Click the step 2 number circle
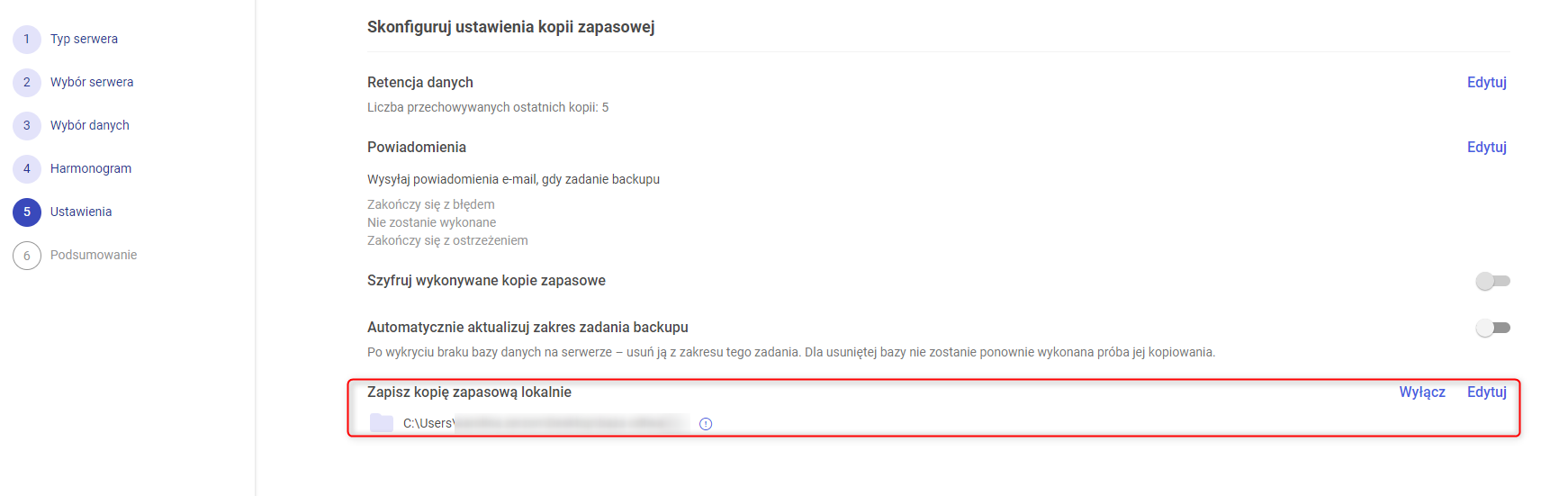The height and width of the screenshot is (496, 1568). pos(27,83)
